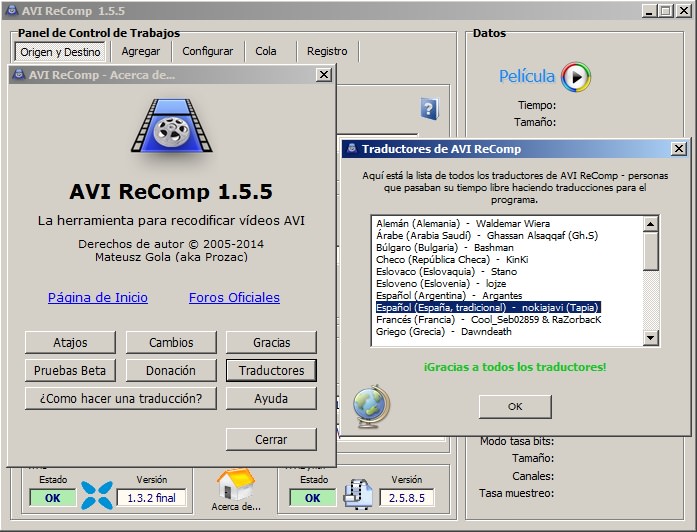
Task: Click the green OK status beside film strip icon
Action: pyautogui.click(x=312, y=498)
